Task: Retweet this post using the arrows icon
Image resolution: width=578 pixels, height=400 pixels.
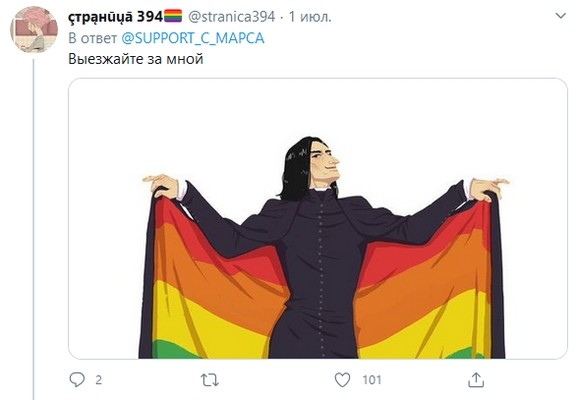Action: click(x=210, y=380)
